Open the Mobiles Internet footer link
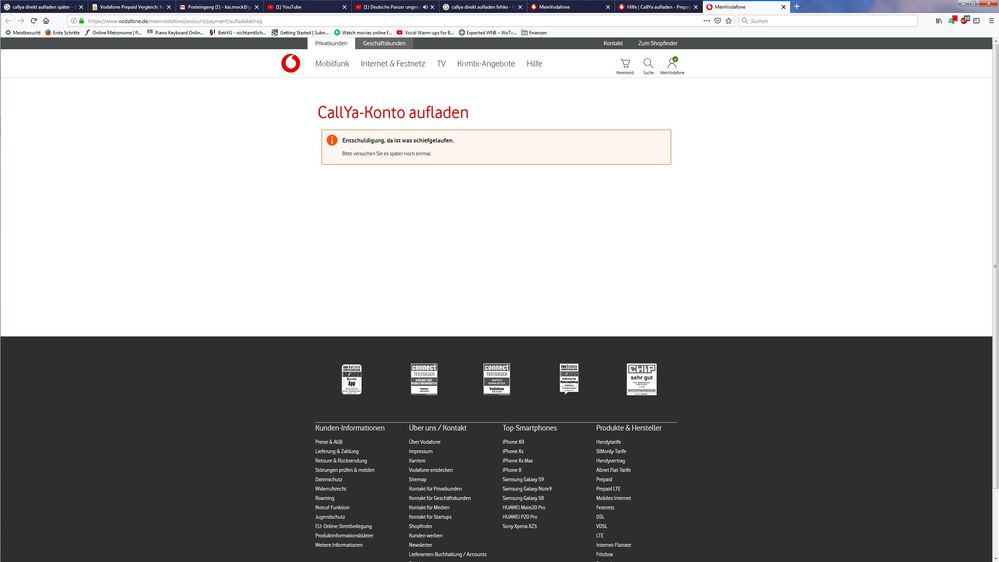 pos(614,498)
